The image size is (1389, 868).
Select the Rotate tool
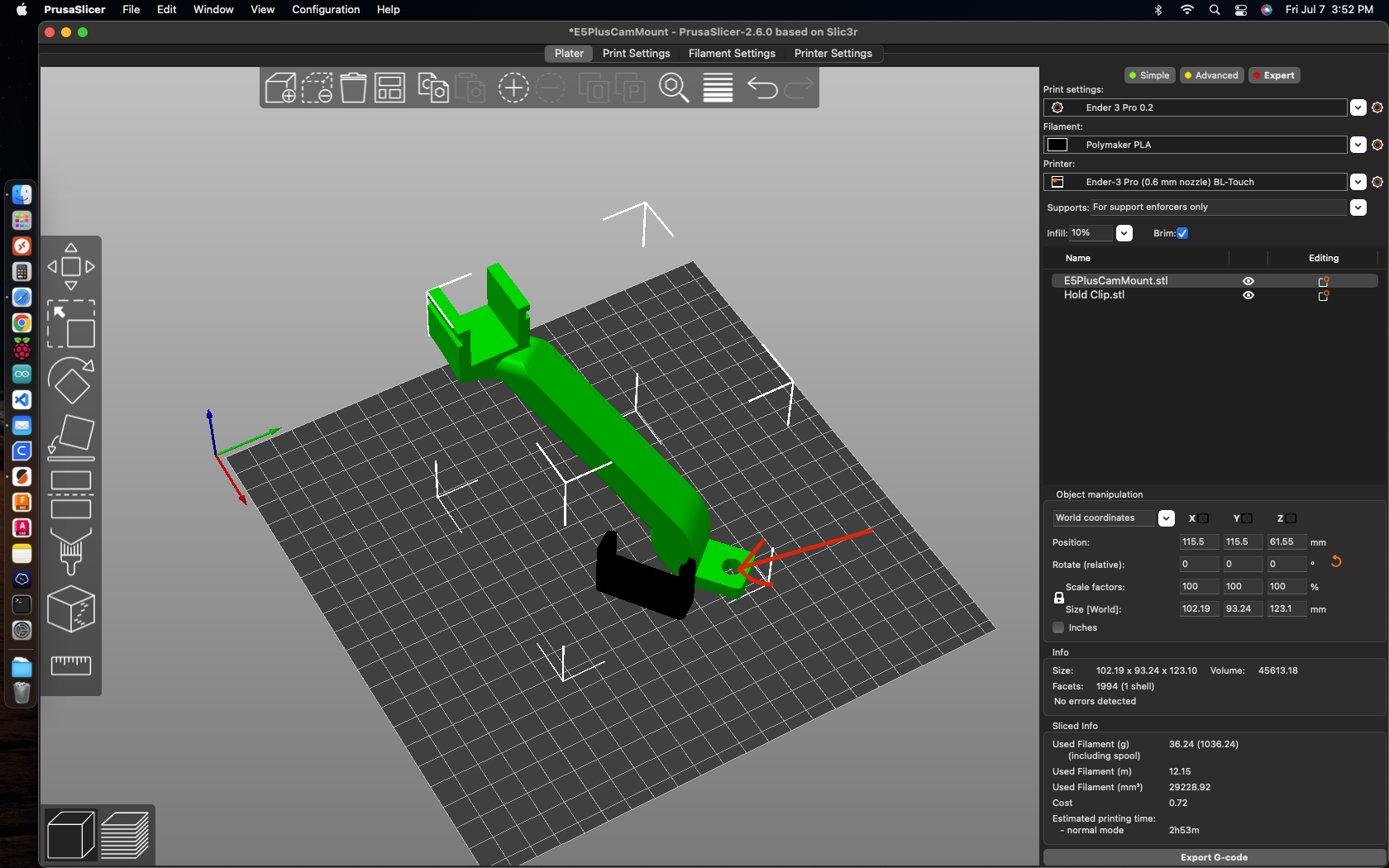point(71,381)
